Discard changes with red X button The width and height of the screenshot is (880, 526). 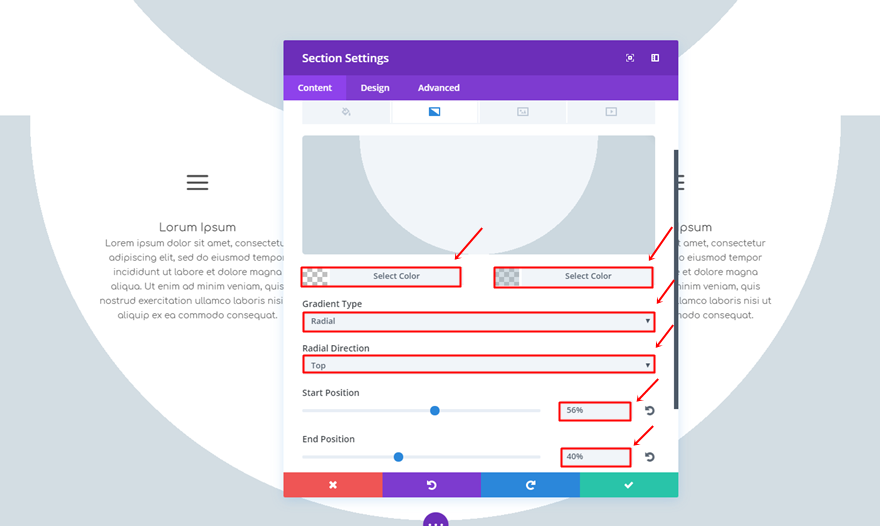click(x=333, y=485)
